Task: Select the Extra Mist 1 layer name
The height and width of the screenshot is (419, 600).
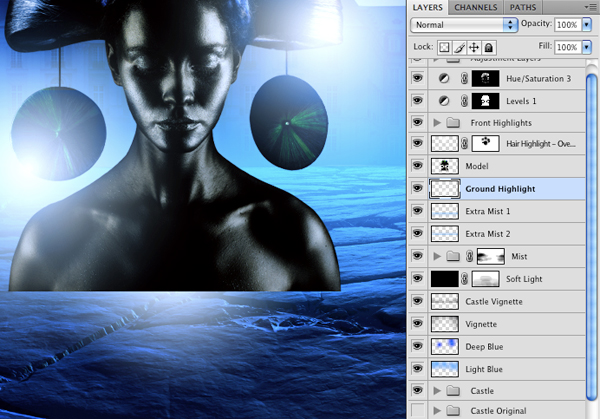Action: tap(488, 211)
